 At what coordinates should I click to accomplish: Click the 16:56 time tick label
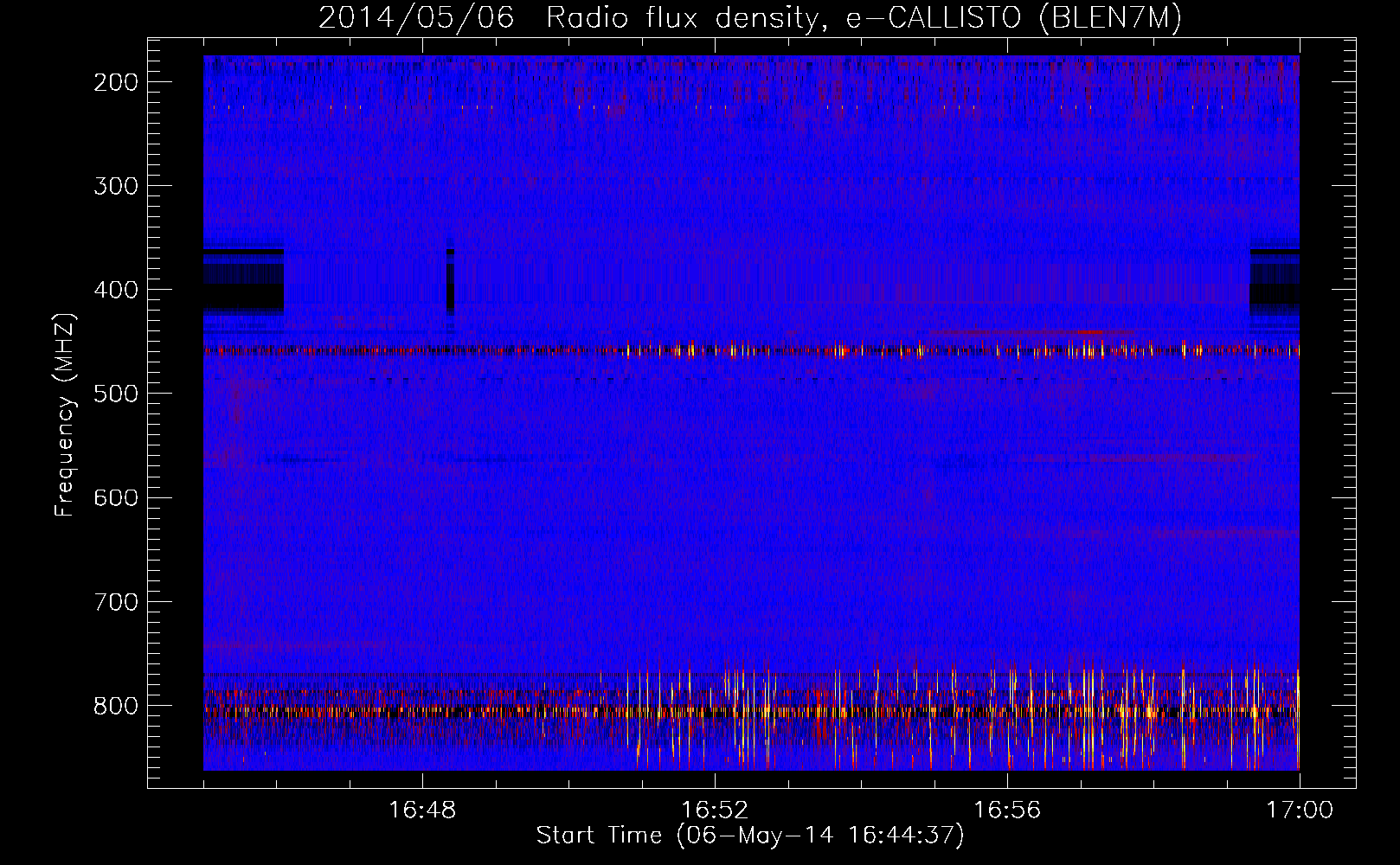pyautogui.click(x=1007, y=811)
